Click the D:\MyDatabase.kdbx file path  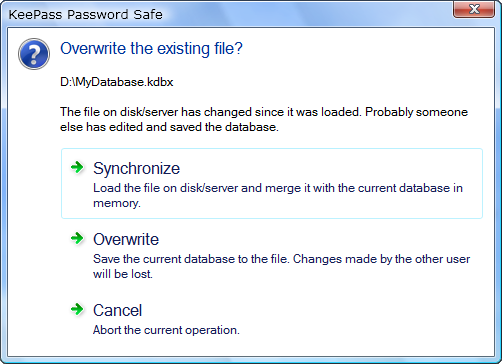pos(117,82)
